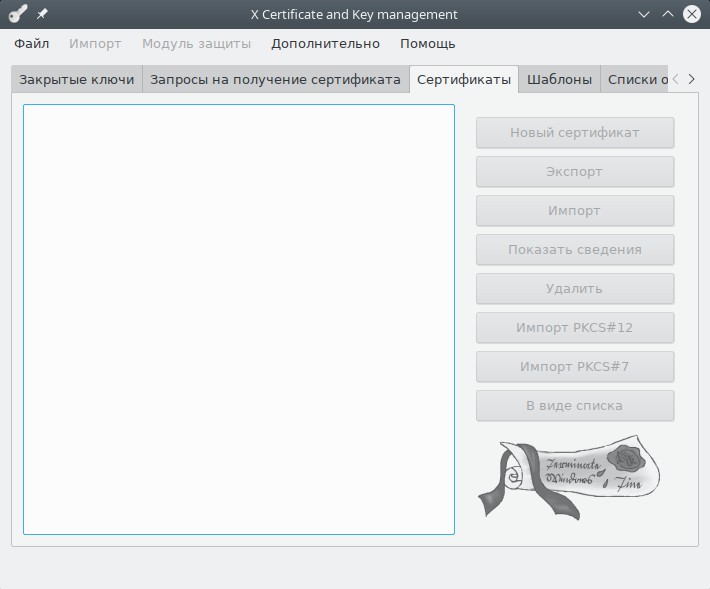The height and width of the screenshot is (589, 710).
Task: Go to Запросы на получение сертификата tab
Action: (275, 80)
